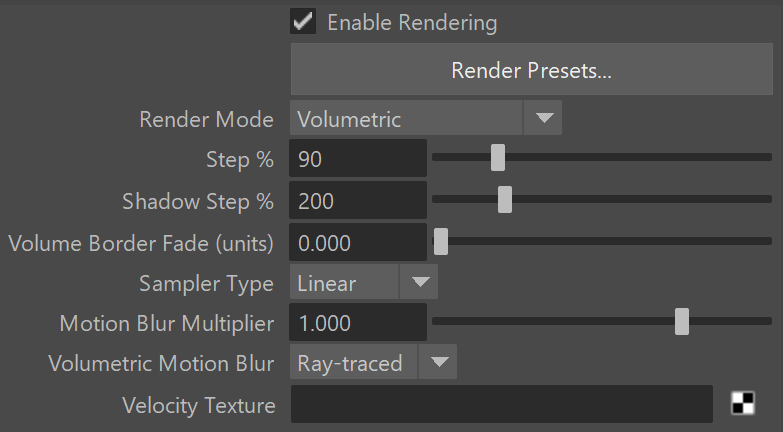Click the Motion Blur Multiplier slider handle
Image resolution: width=783 pixels, height=432 pixels.
682,322
